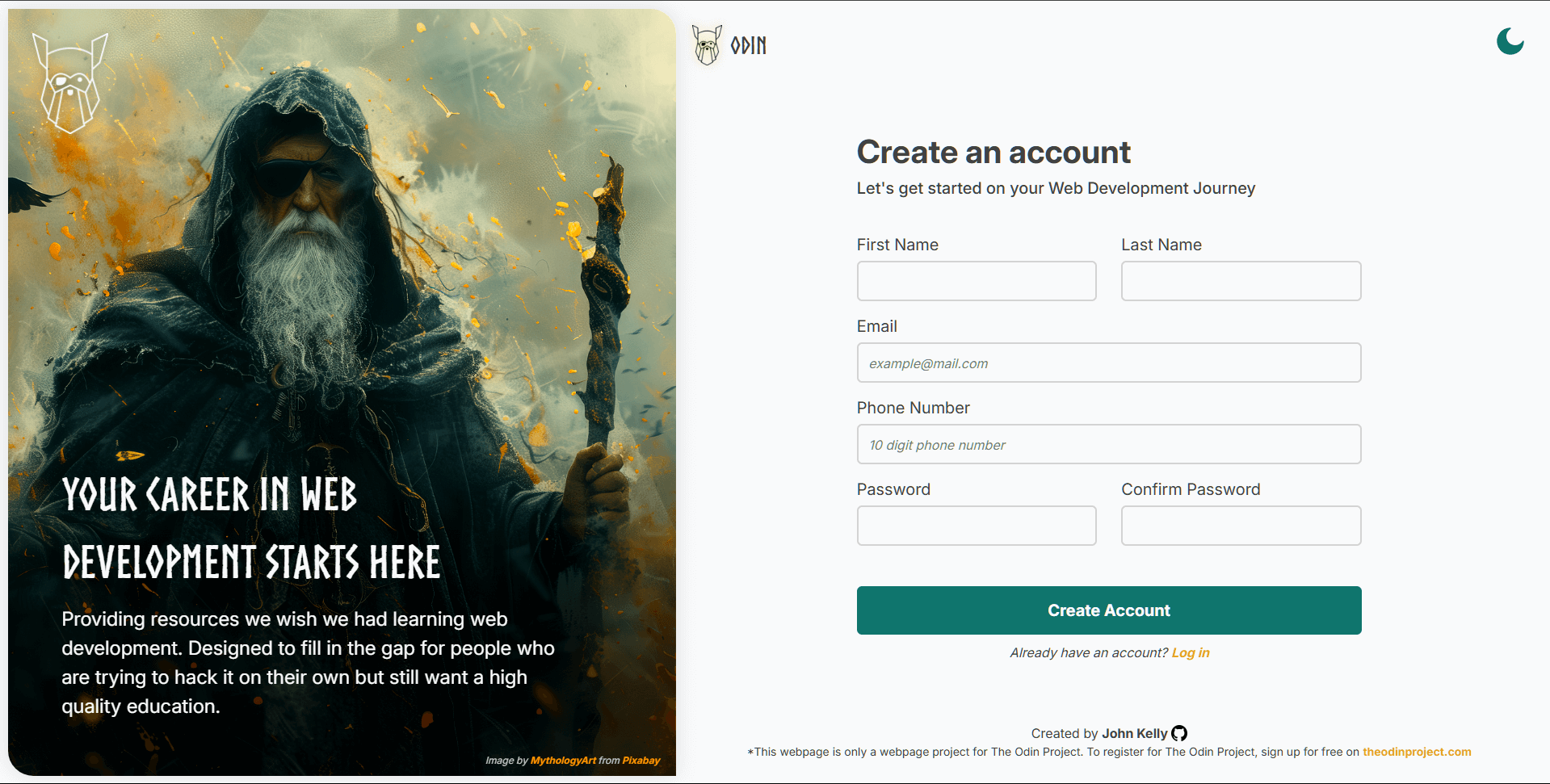Open the MythologyArt credit link
Viewport: 1550px width, 784px height.
coord(563,761)
